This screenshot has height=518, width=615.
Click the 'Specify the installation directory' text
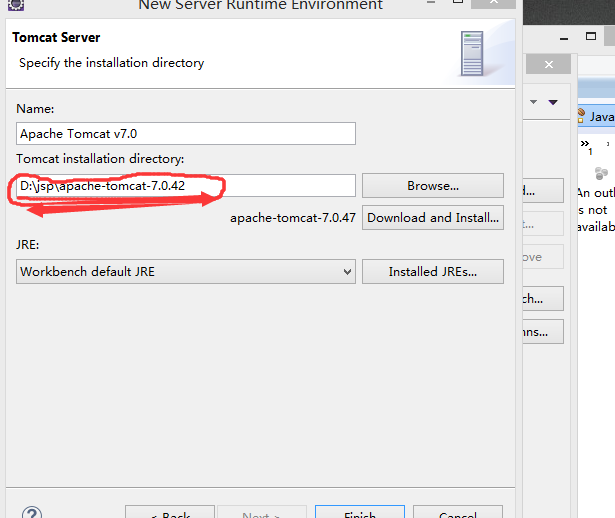point(112,63)
